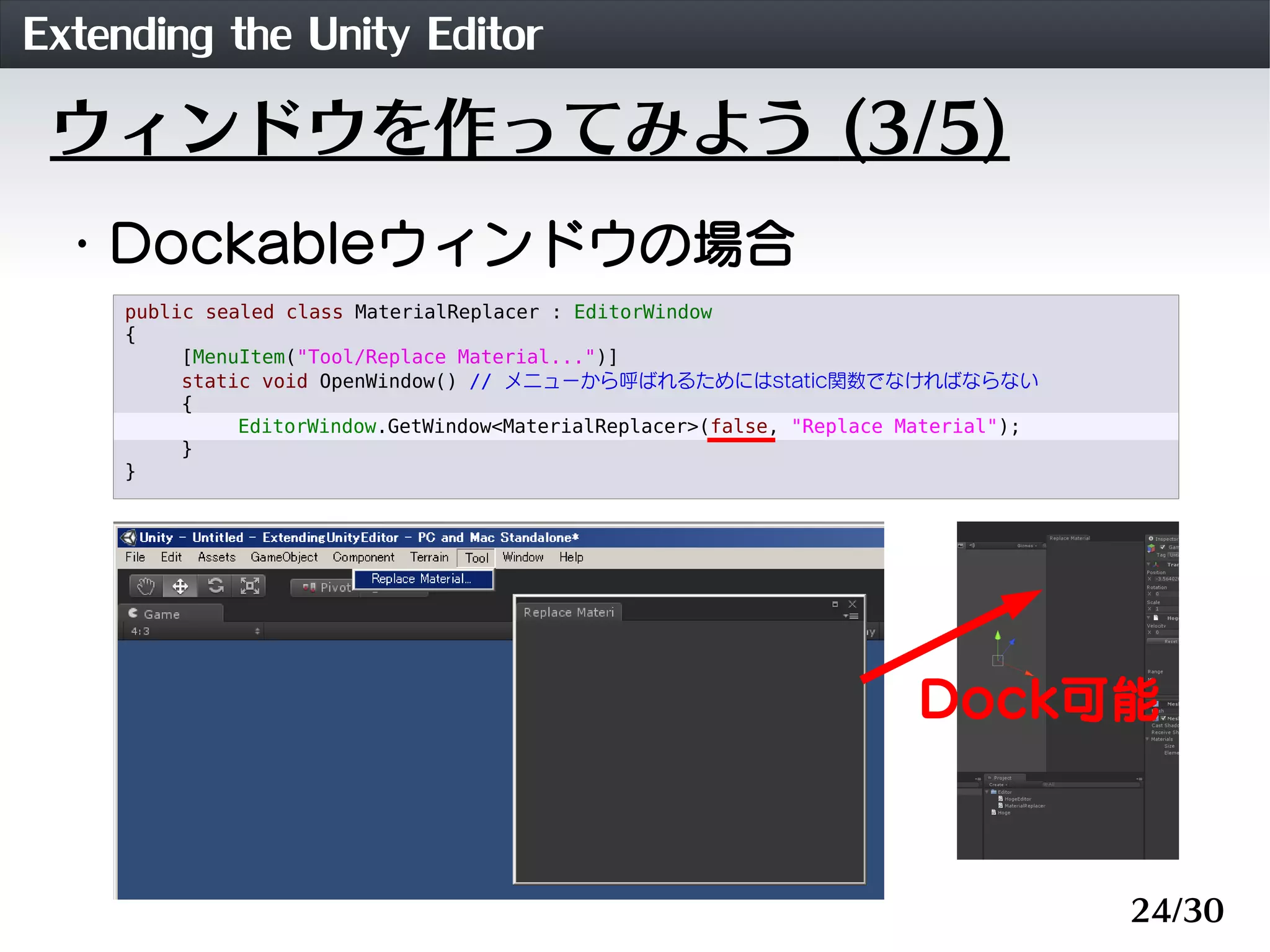1270x952 pixels.
Task: Click the search icon beside Gizmos
Action: click(1044, 545)
